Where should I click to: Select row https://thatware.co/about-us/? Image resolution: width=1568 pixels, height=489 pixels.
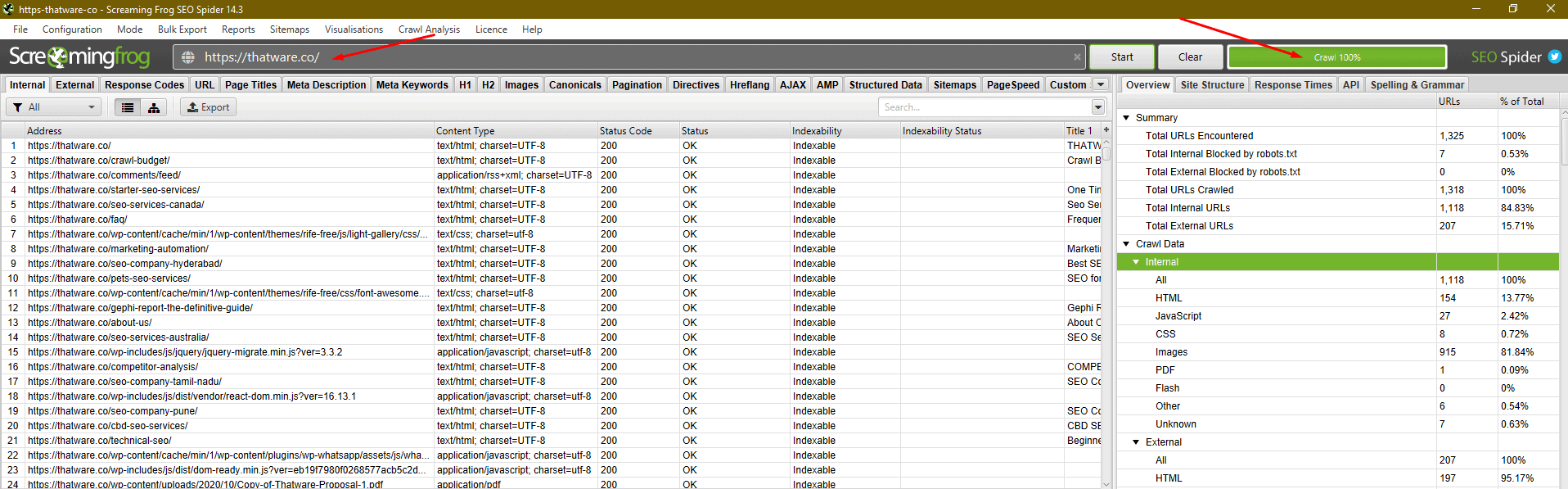550,323
